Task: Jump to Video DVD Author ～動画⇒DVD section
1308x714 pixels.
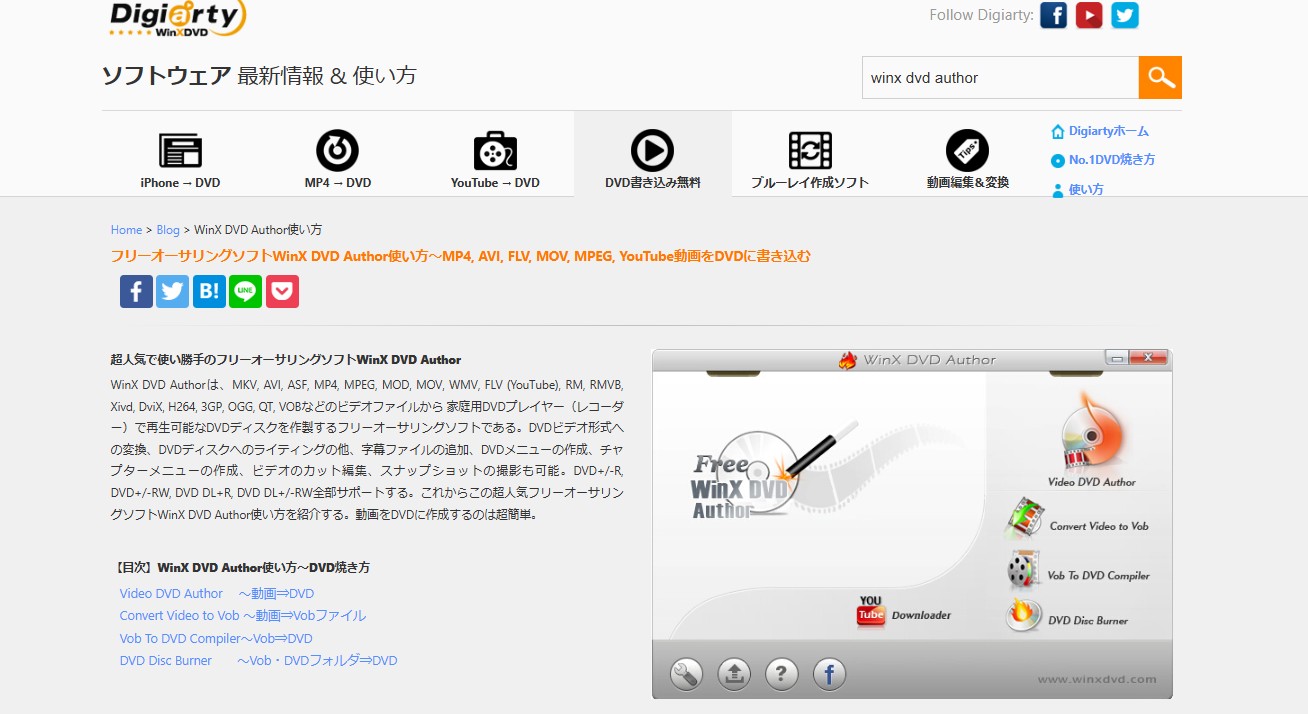Action: [x=217, y=594]
